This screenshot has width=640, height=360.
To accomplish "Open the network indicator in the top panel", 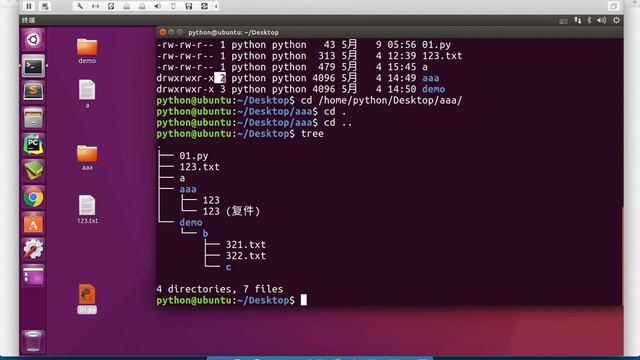I will (578, 20).
